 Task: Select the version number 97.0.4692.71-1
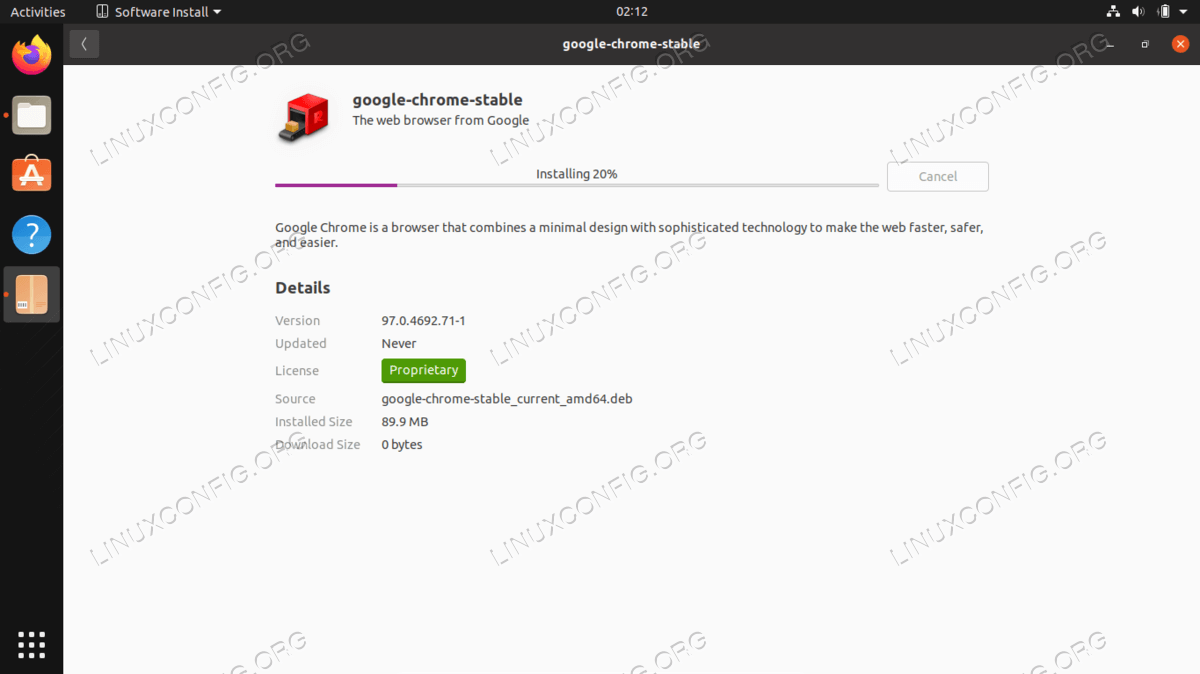click(424, 321)
